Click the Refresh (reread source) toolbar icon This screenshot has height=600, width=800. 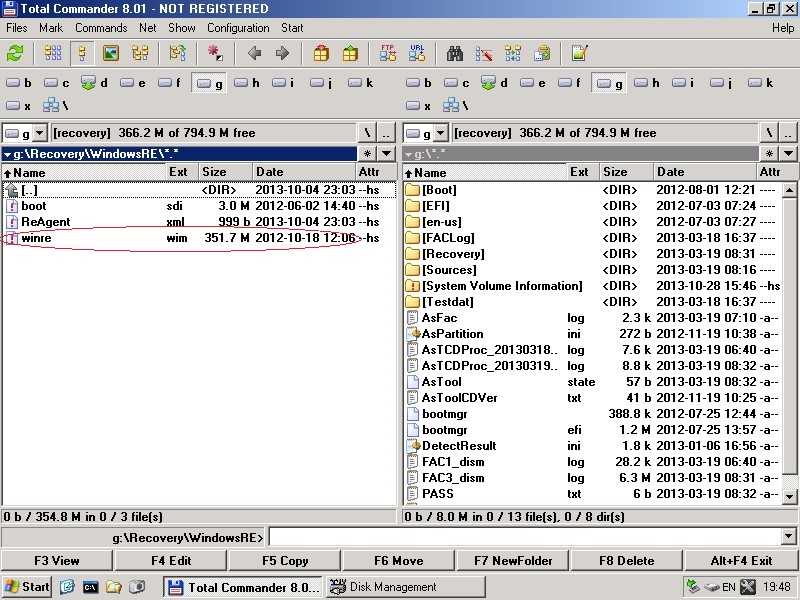[15, 54]
